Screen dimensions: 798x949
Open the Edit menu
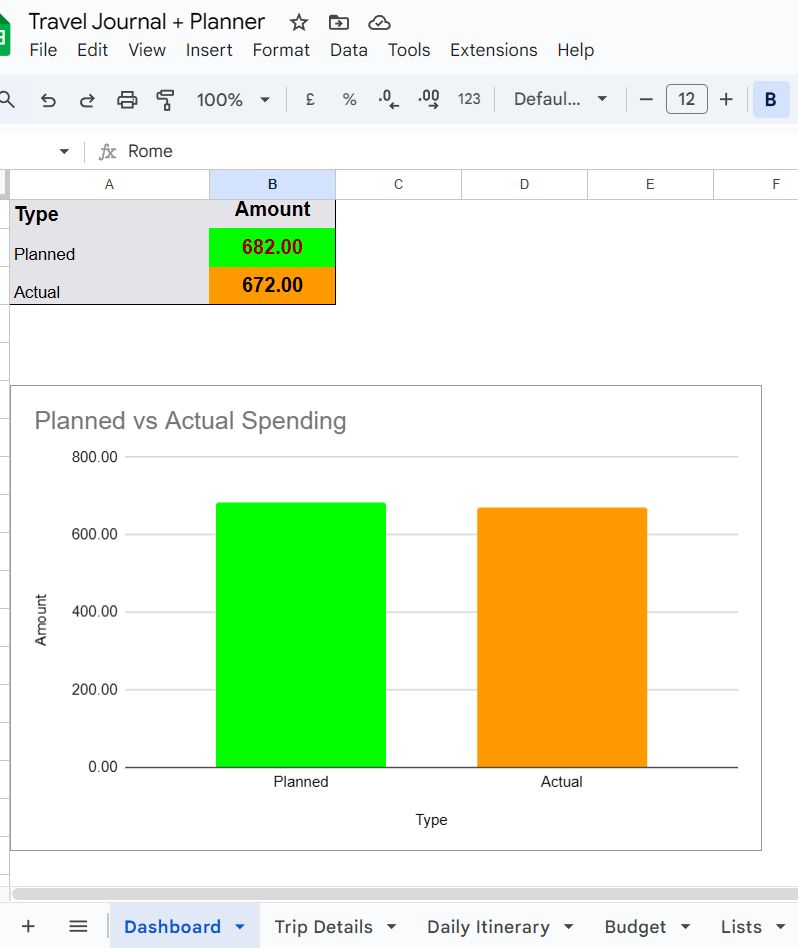click(92, 50)
